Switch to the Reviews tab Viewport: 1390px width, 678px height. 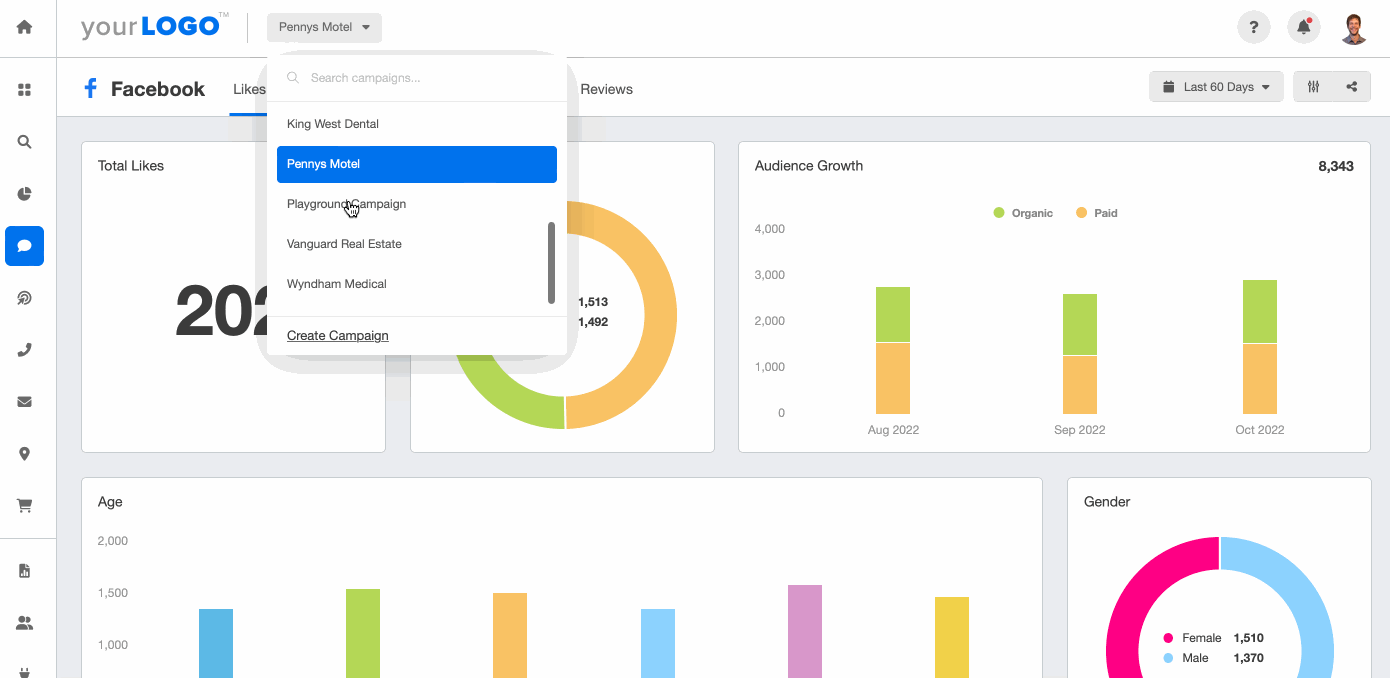[606, 89]
